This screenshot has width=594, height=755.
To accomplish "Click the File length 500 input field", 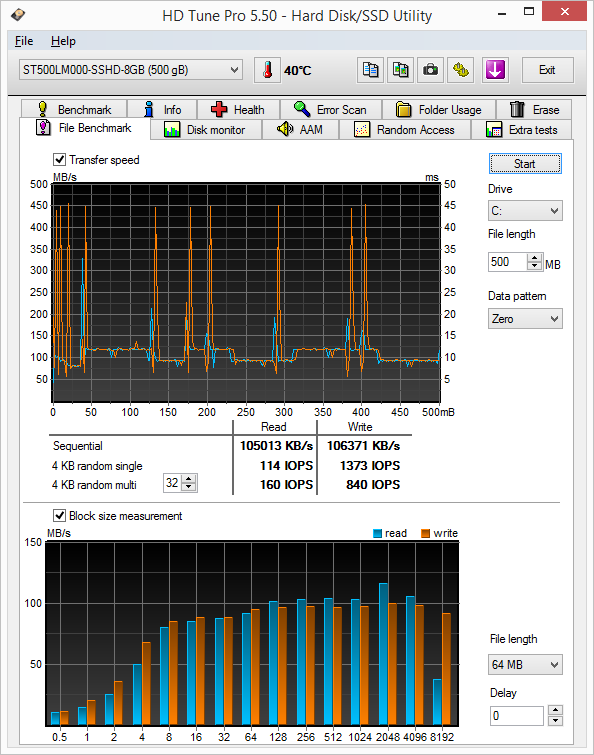I will (x=508, y=262).
